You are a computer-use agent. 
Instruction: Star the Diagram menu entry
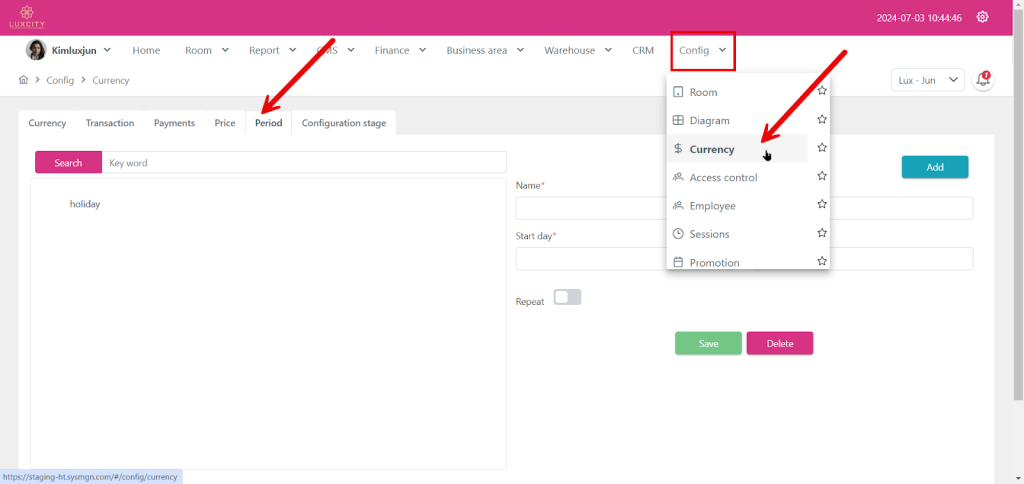(x=822, y=120)
